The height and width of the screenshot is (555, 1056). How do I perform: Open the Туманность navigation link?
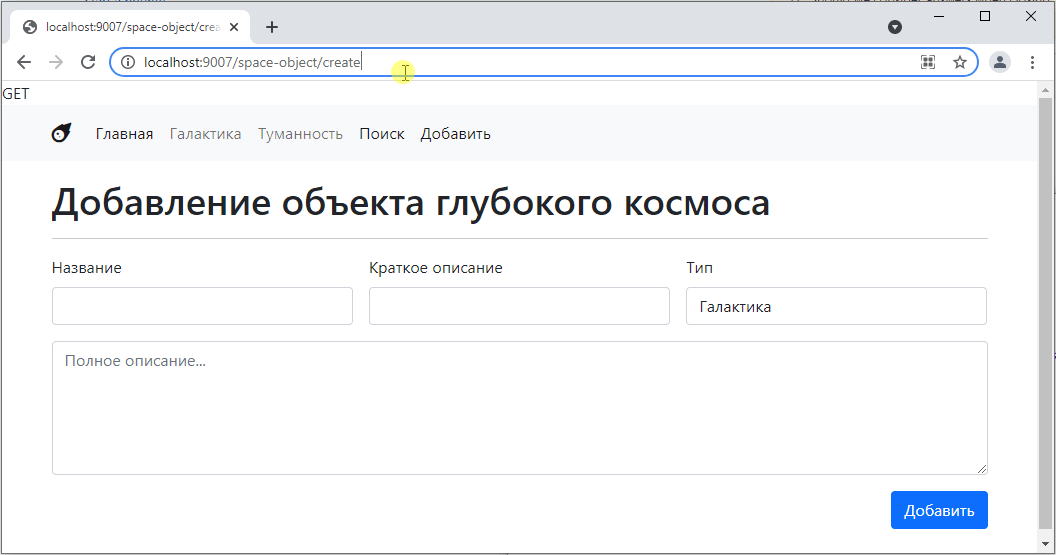300,134
